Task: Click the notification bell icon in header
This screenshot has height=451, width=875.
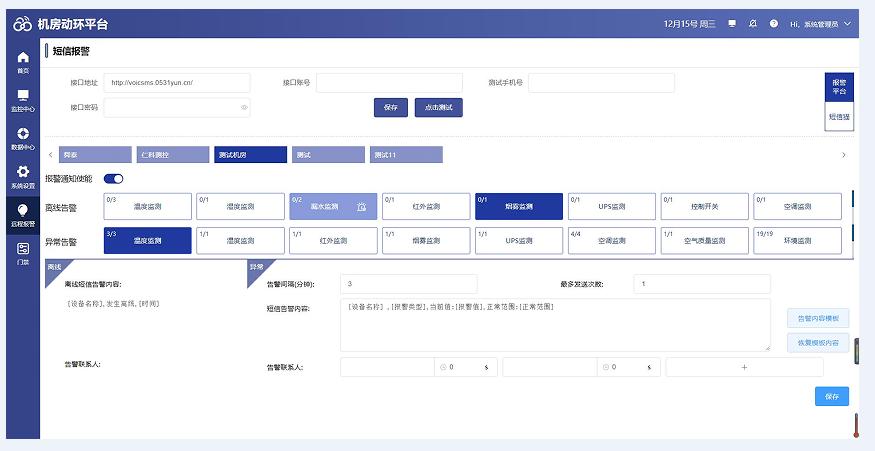Action: [753, 23]
